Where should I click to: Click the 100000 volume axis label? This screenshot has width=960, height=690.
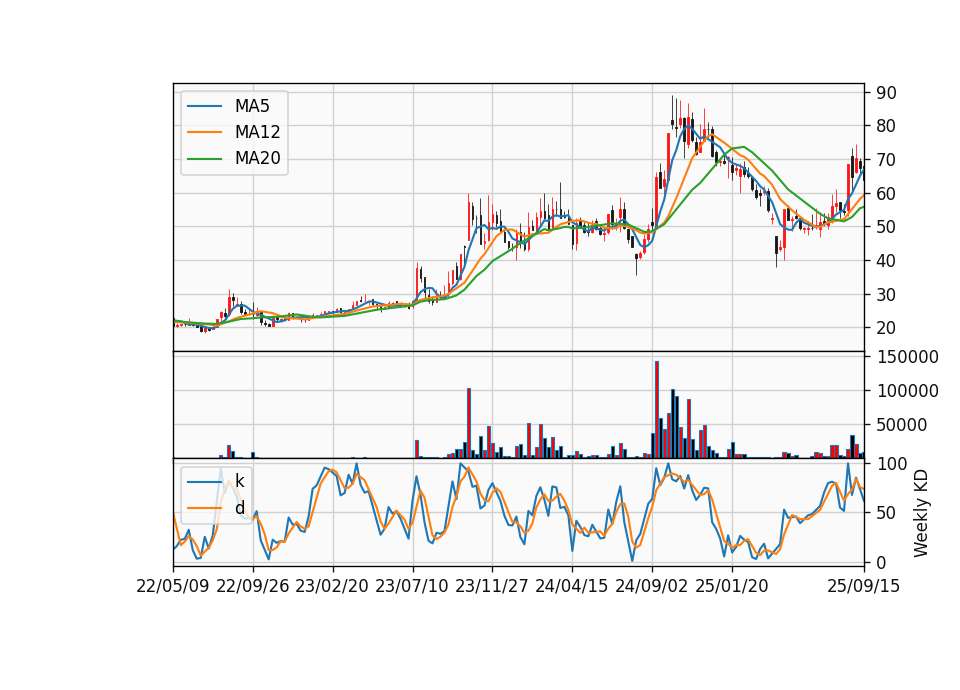[x=907, y=391]
